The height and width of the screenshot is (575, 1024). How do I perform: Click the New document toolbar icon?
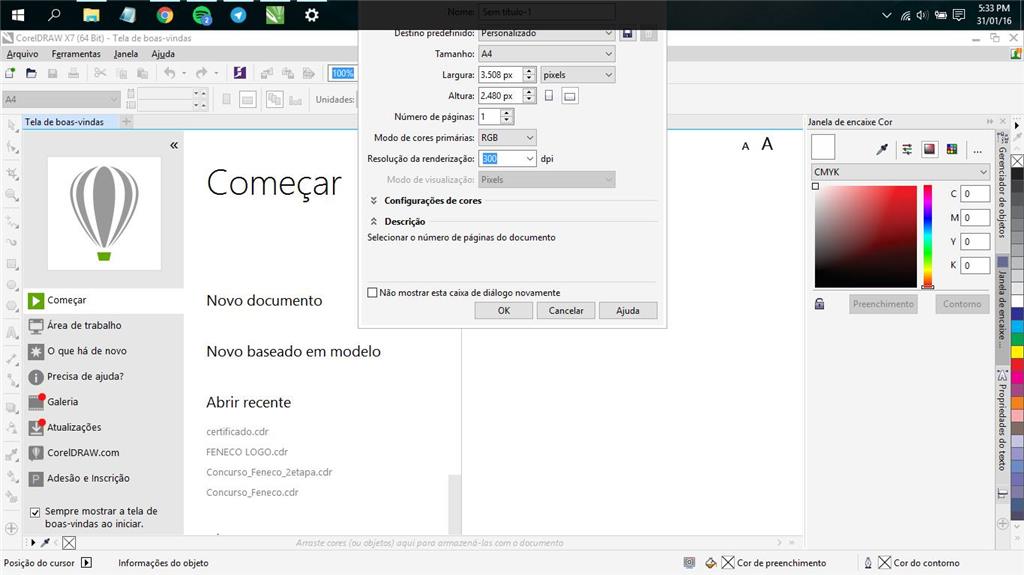click(x=10, y=73)
